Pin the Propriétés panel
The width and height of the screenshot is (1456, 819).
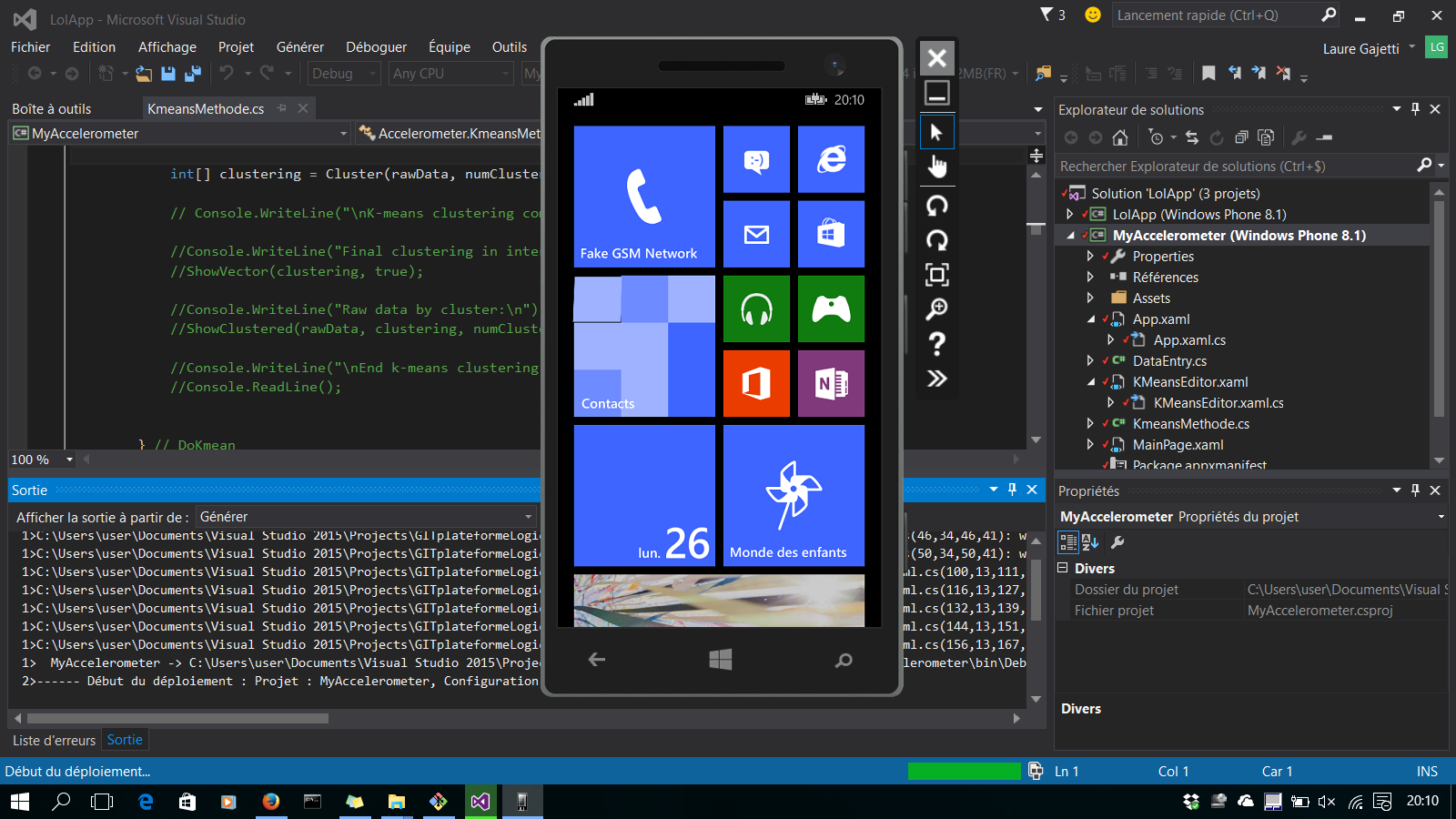click(1416, 490)
